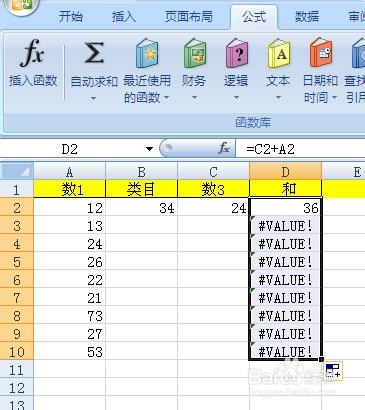Click the formula bar showing =C2+A2
The image size is (365, 410).
(x=300, y=149)
